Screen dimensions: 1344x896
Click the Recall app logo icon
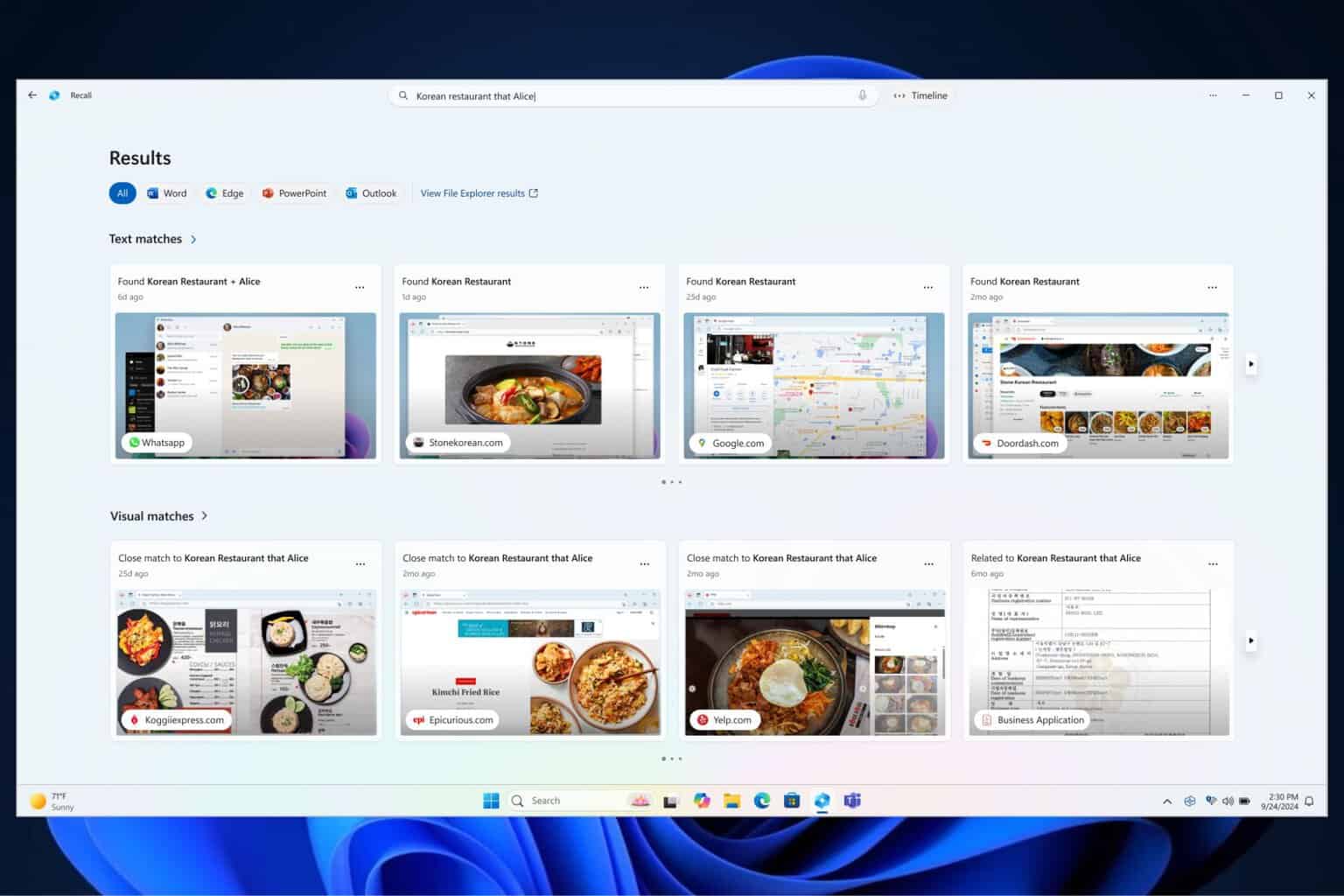coord(54,95)
